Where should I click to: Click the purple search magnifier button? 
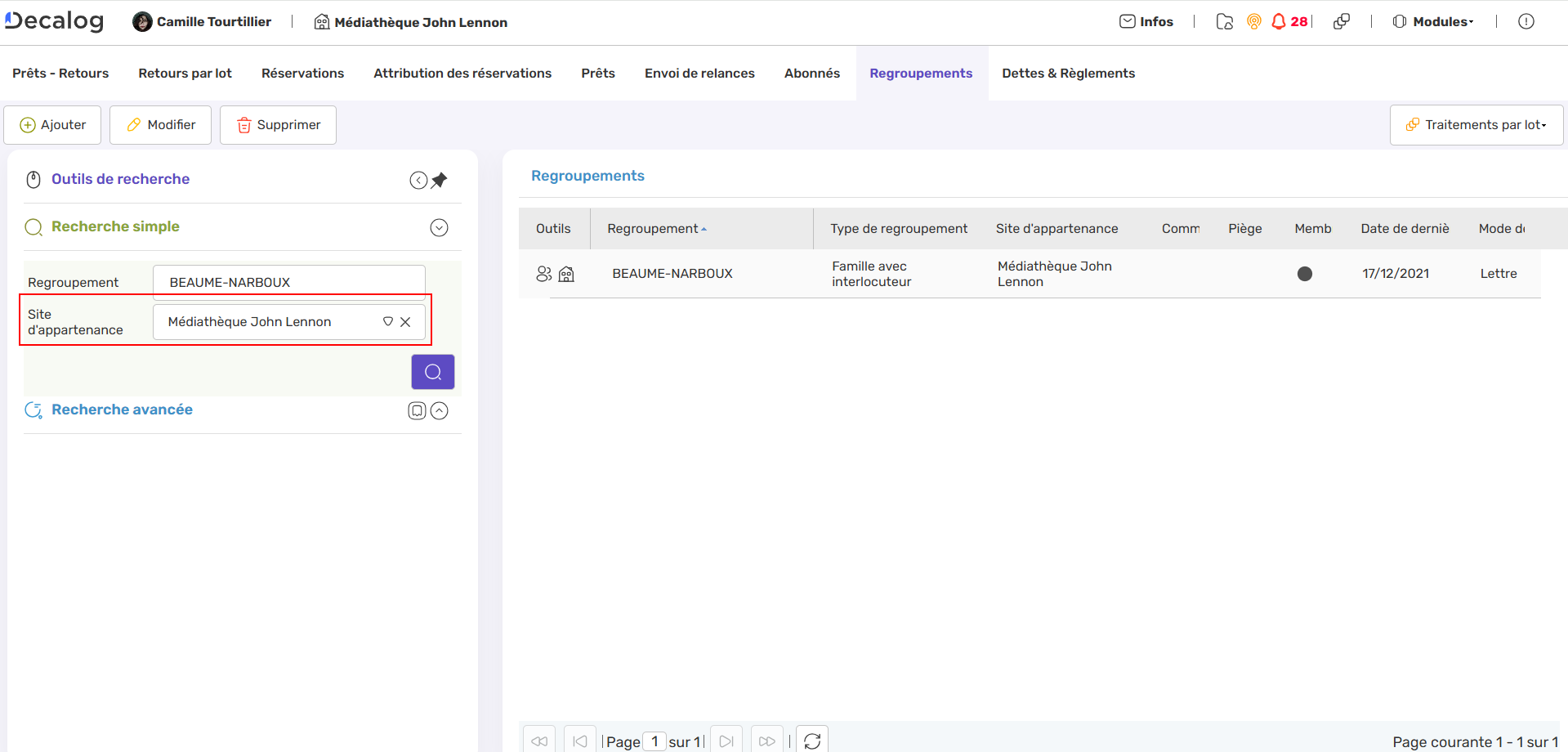tap(432, 372)
